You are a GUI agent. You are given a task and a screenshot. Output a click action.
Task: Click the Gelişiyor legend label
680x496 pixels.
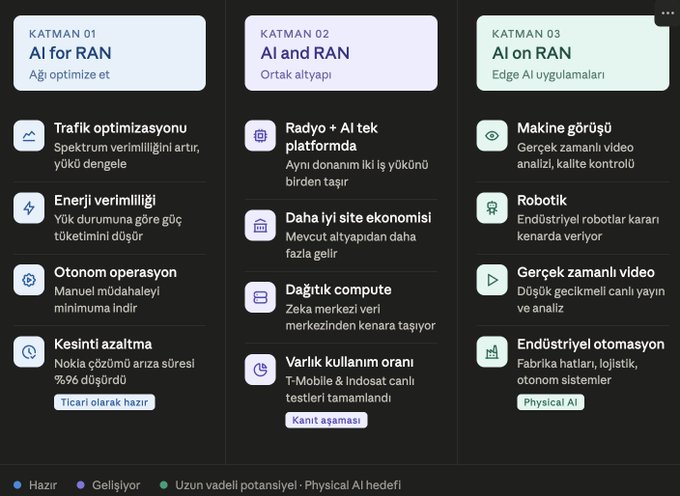(x=116, y=485)
